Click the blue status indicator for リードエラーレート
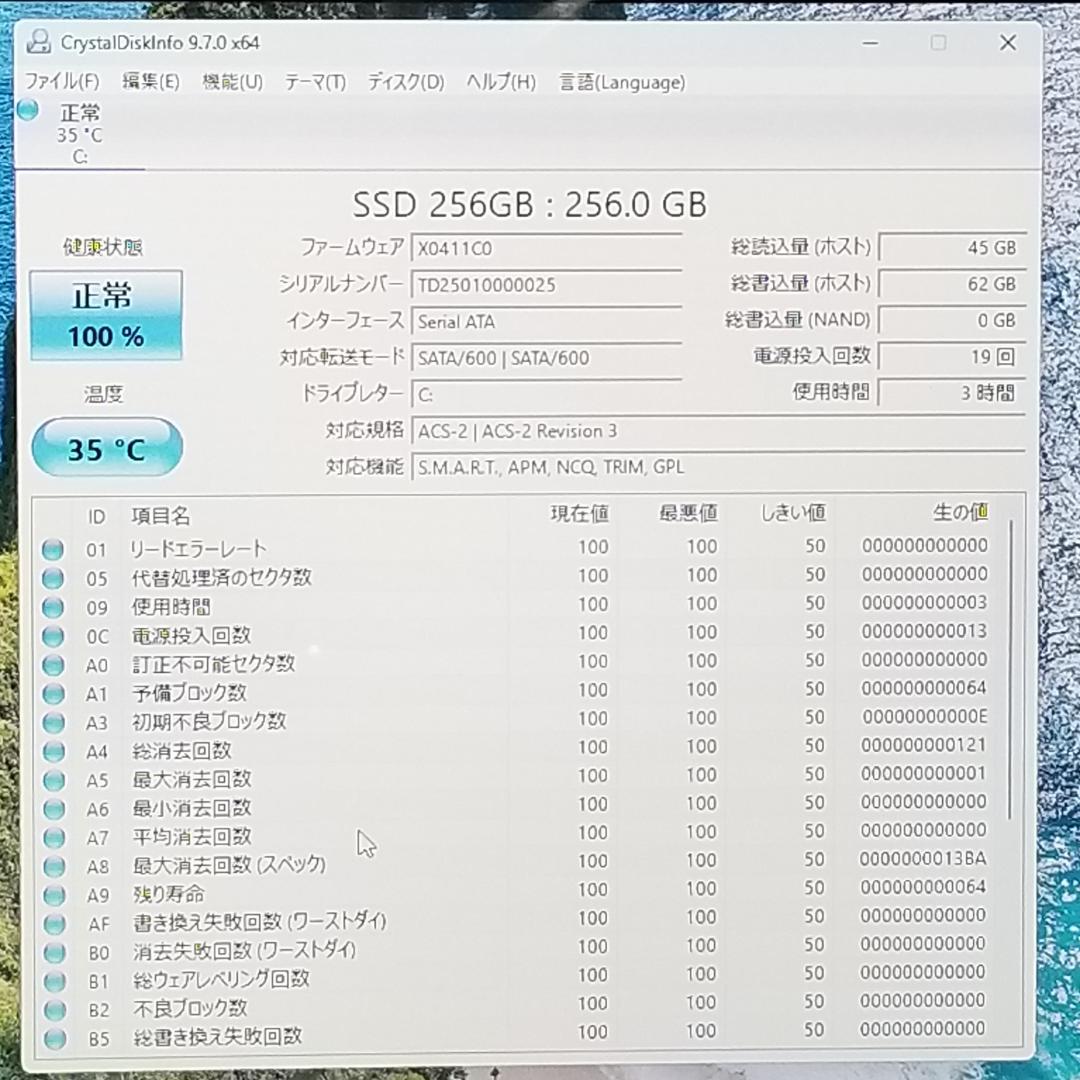Viewport: 1080px width, 1080px height. click(x=52, y=548)
